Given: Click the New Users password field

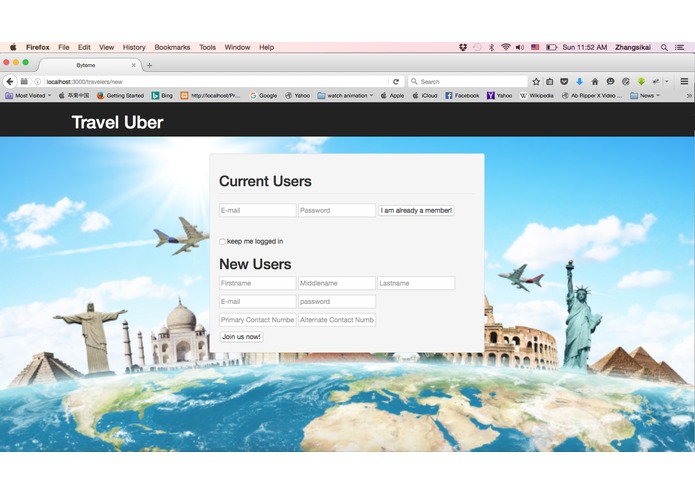Looking at the screenshot, I should pos(337,302).
